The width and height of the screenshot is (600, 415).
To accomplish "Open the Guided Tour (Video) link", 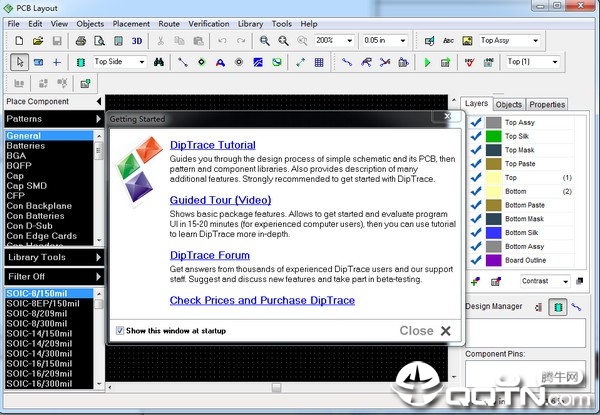I will 220,200.
